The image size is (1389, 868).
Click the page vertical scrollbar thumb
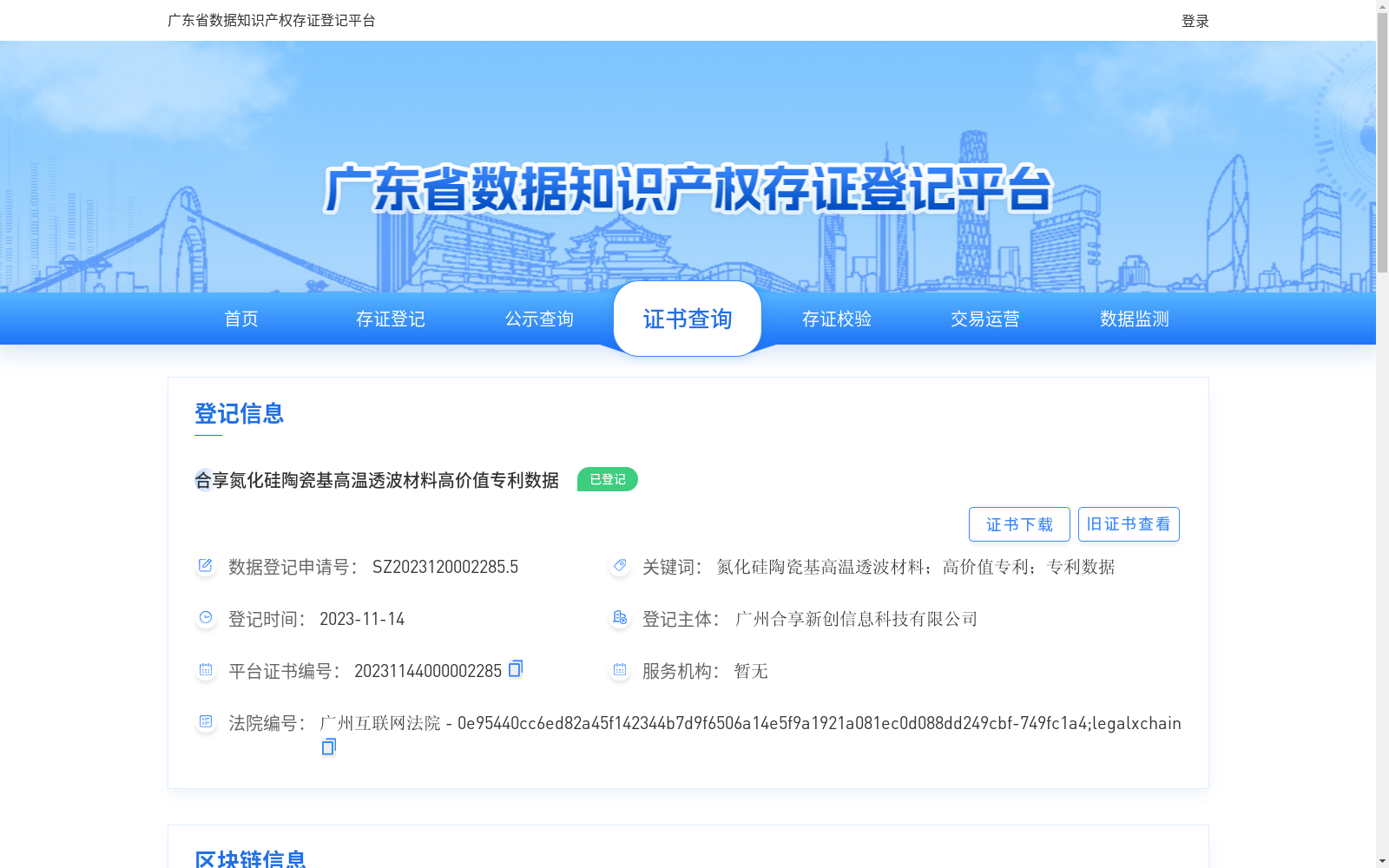tap(1382, 143)
